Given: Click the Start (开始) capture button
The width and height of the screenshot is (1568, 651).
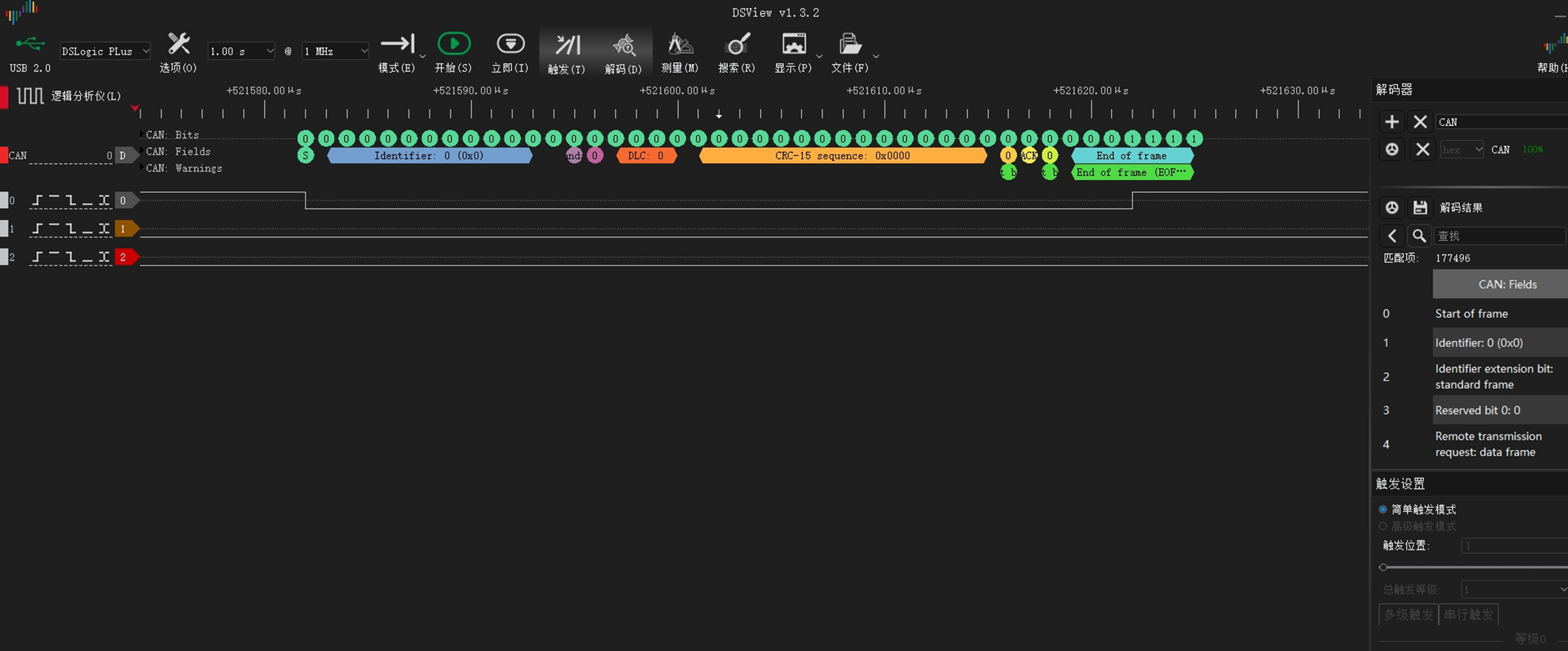Looking at the screenshot, I should 453,44.
